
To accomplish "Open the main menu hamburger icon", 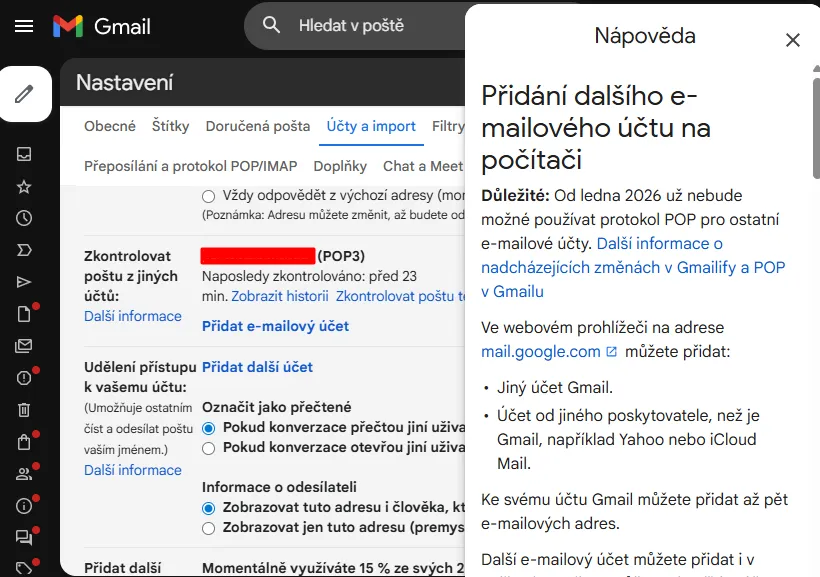I will [24, 26].
